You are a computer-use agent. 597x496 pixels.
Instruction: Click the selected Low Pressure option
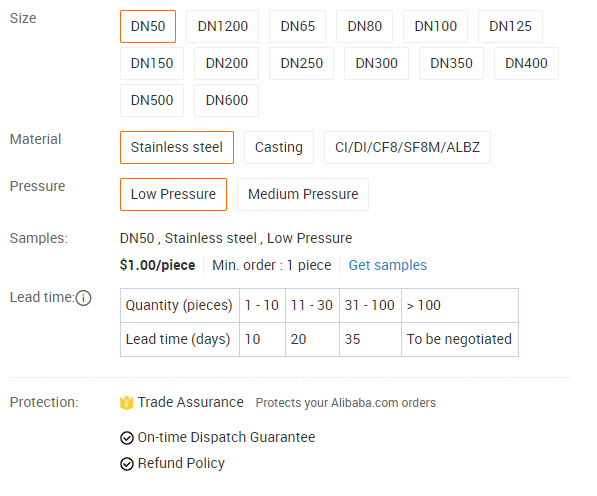[x=173, y=194]
